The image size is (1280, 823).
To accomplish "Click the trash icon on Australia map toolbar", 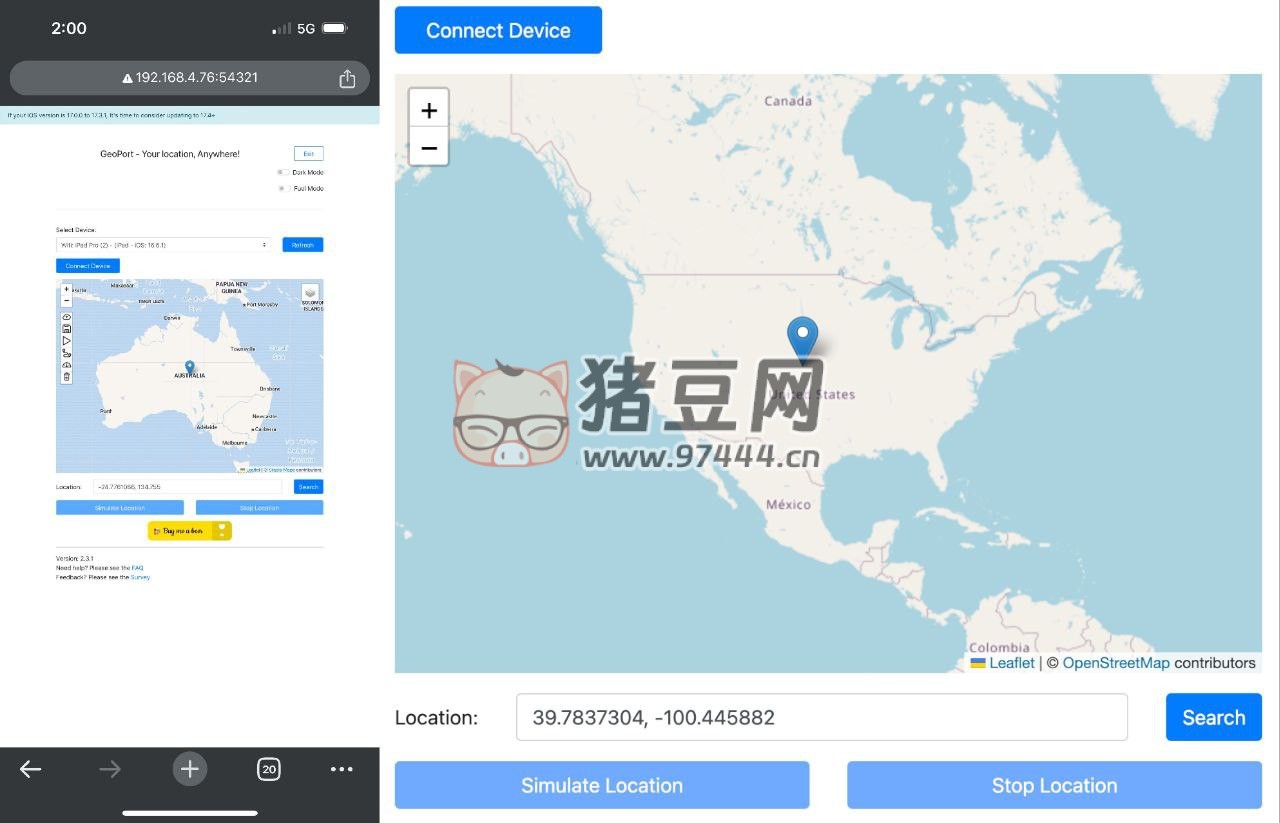I will pos(67,377).
